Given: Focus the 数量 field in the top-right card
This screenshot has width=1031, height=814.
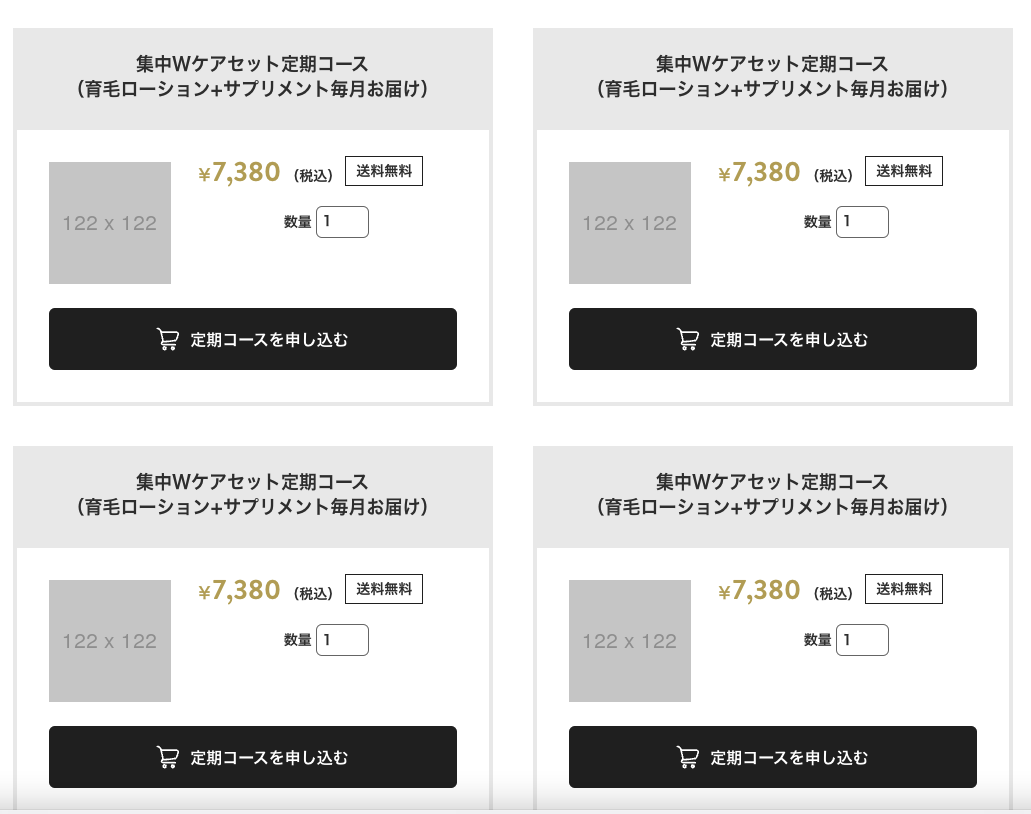Looking at the screenshot, I should (x=862, y=222).
